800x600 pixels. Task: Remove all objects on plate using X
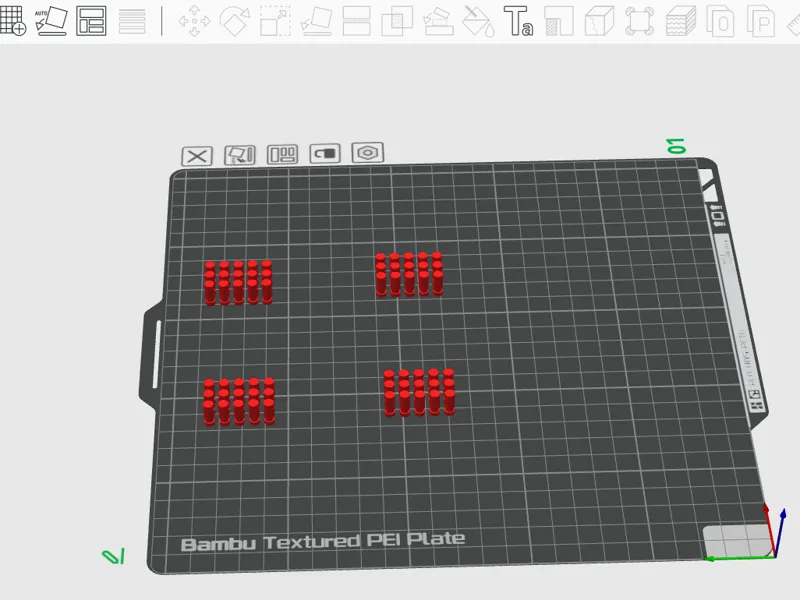(x=197, y=156)
